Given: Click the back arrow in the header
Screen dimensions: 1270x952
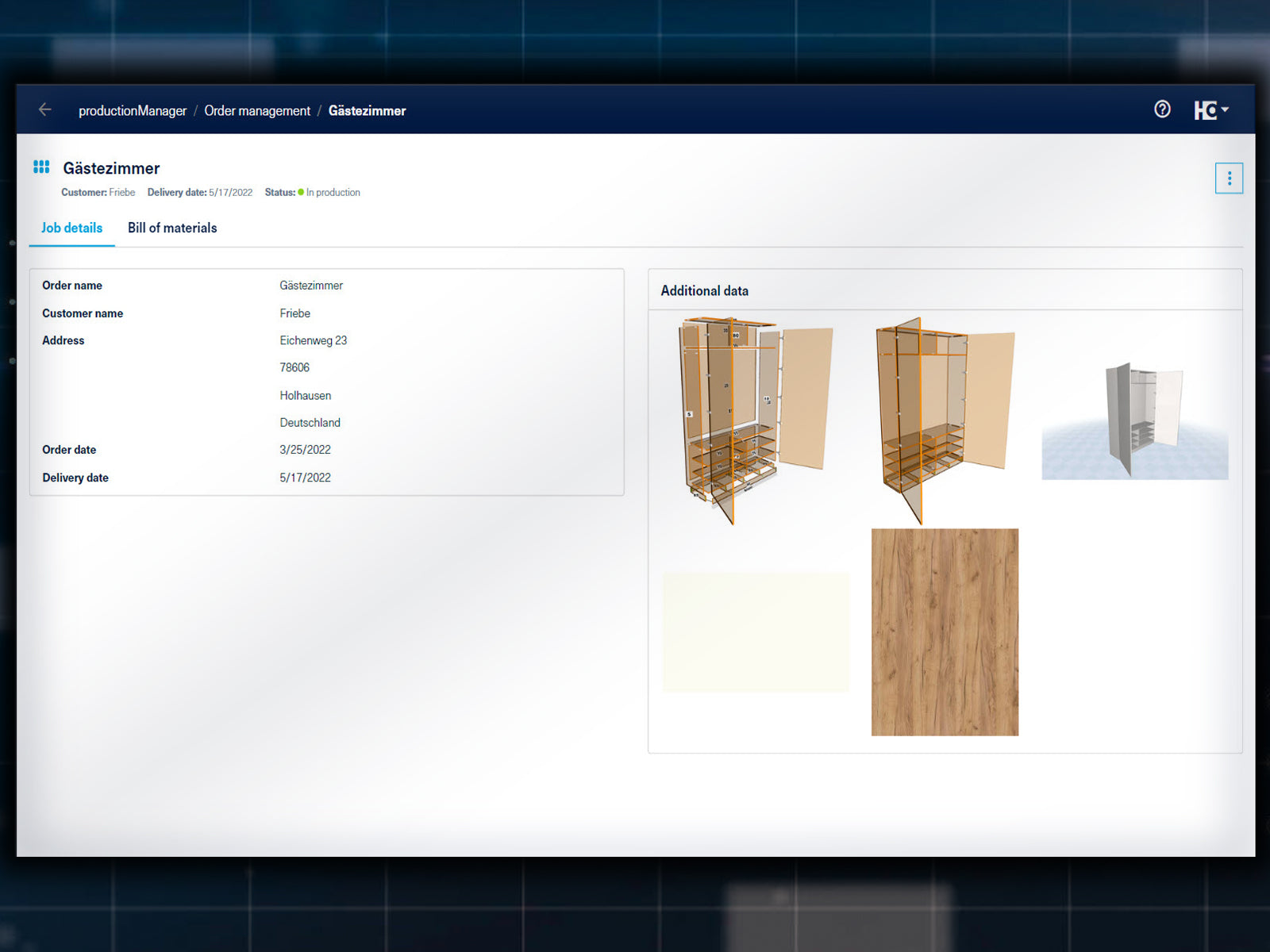Looking at the screenshot, I should pyautogui.click(x=45, y=110).
